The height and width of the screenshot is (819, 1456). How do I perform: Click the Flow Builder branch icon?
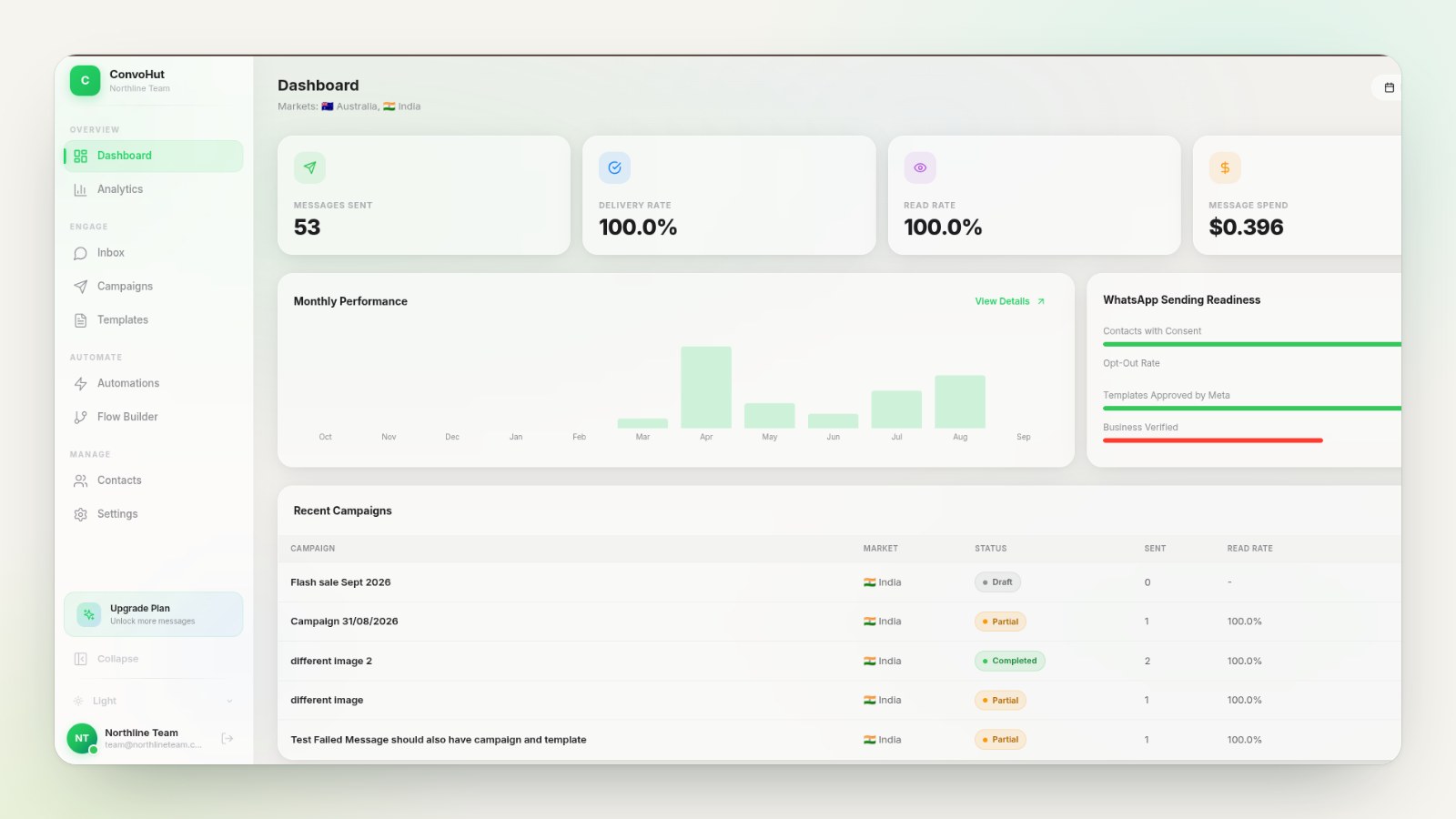point(80,417)
